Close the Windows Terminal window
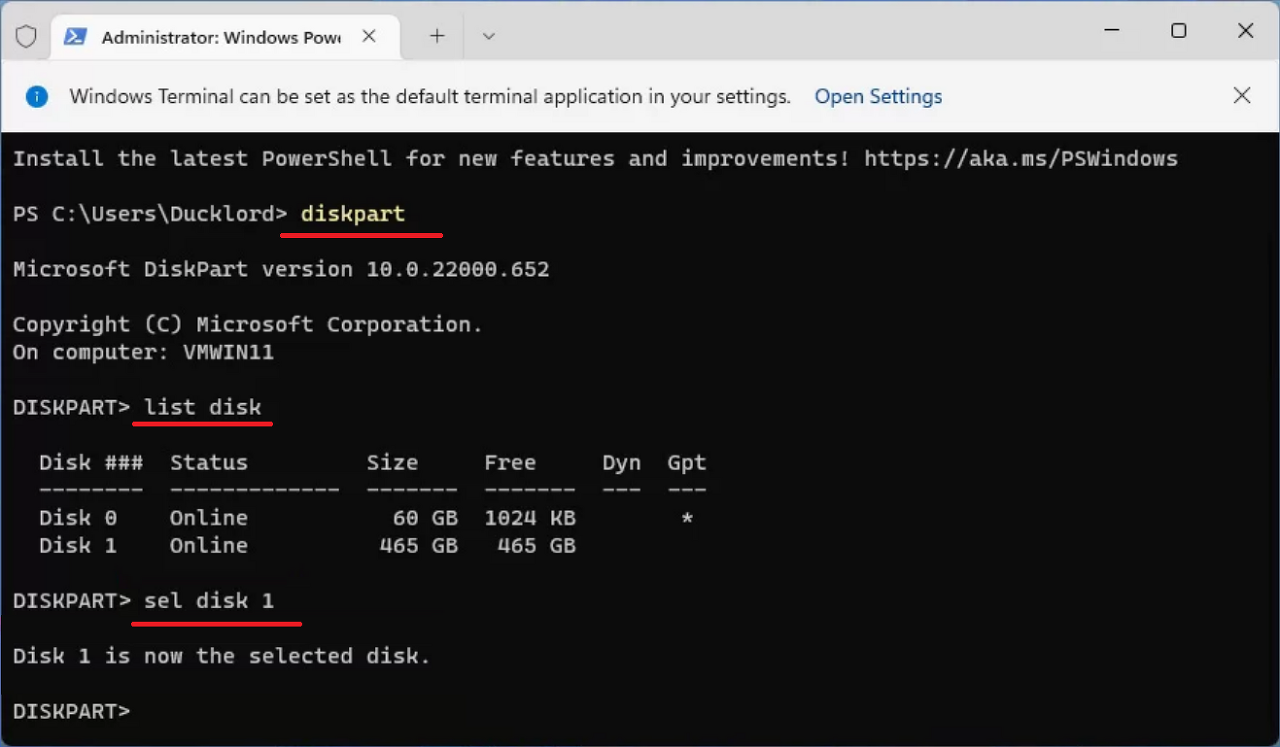The width and height of the screenshot is (1280, 747). click(x=1246, y=31)
